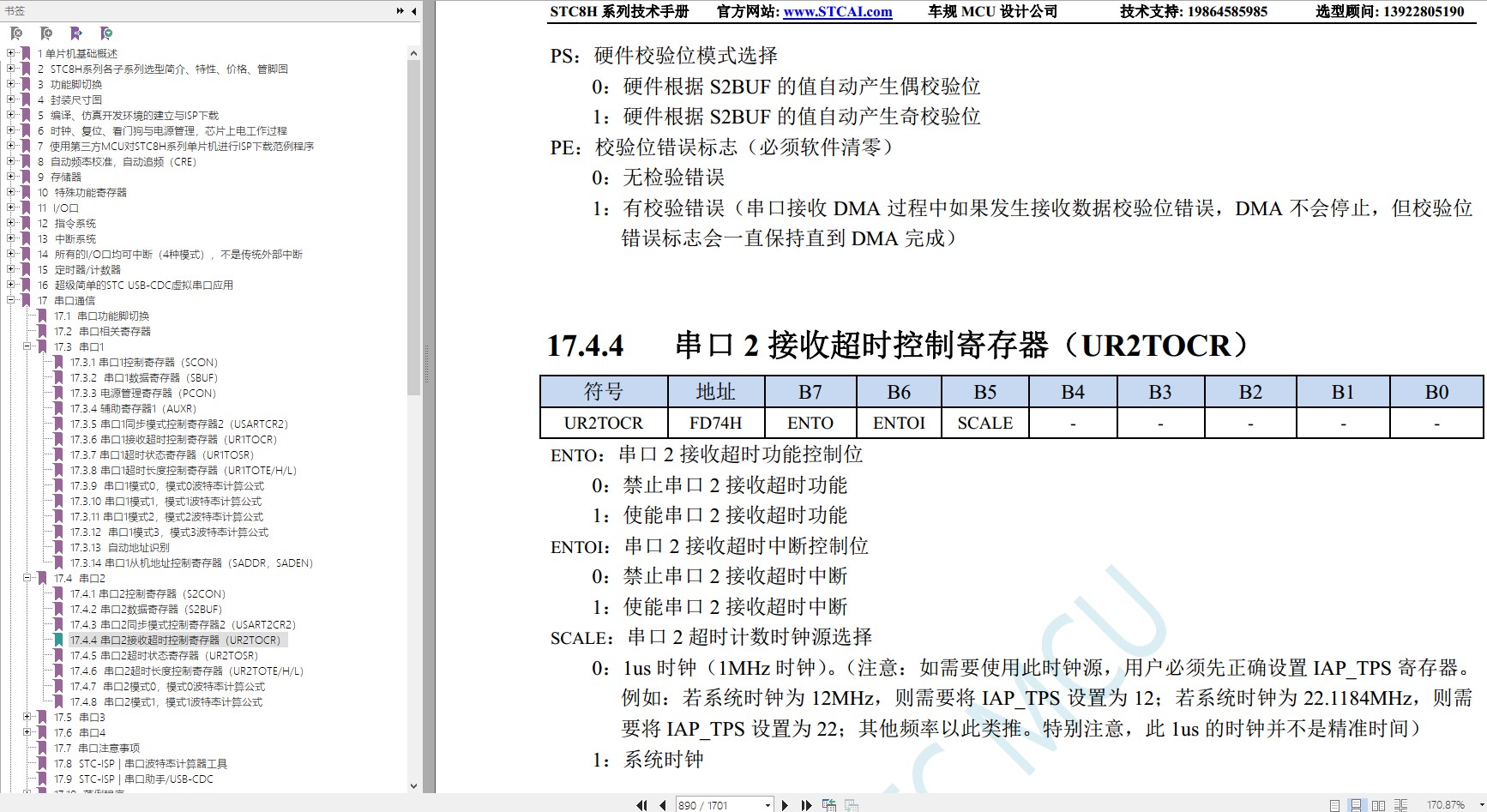The width and height of the screenshot is (1487, 812).
Task: Click the bookmarks panel scroll down arrow
Action: point(413,785)
